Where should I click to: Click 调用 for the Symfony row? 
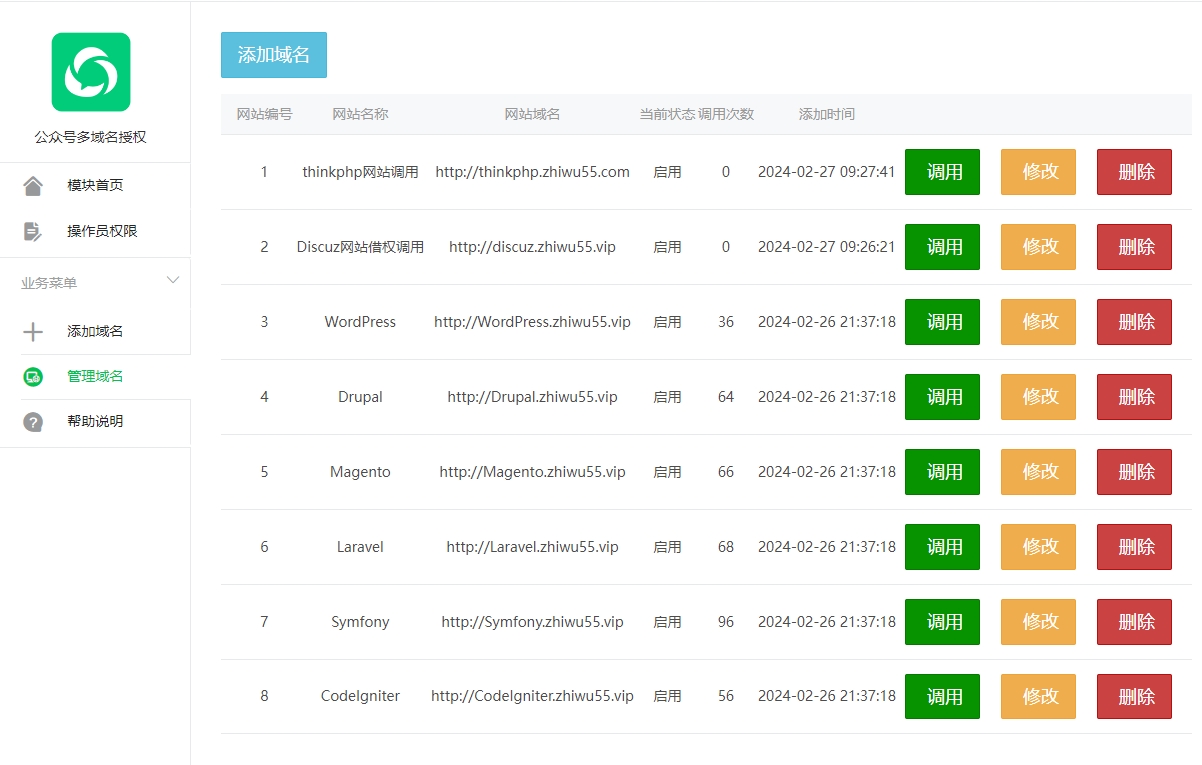tap(942, 622)
